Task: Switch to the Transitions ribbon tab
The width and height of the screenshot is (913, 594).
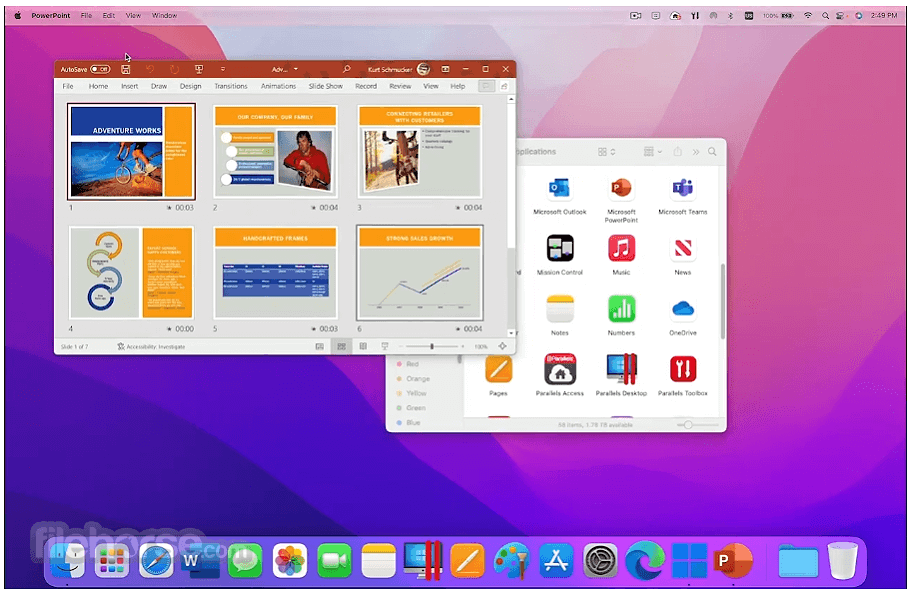Action: click(x=231, y=86)
